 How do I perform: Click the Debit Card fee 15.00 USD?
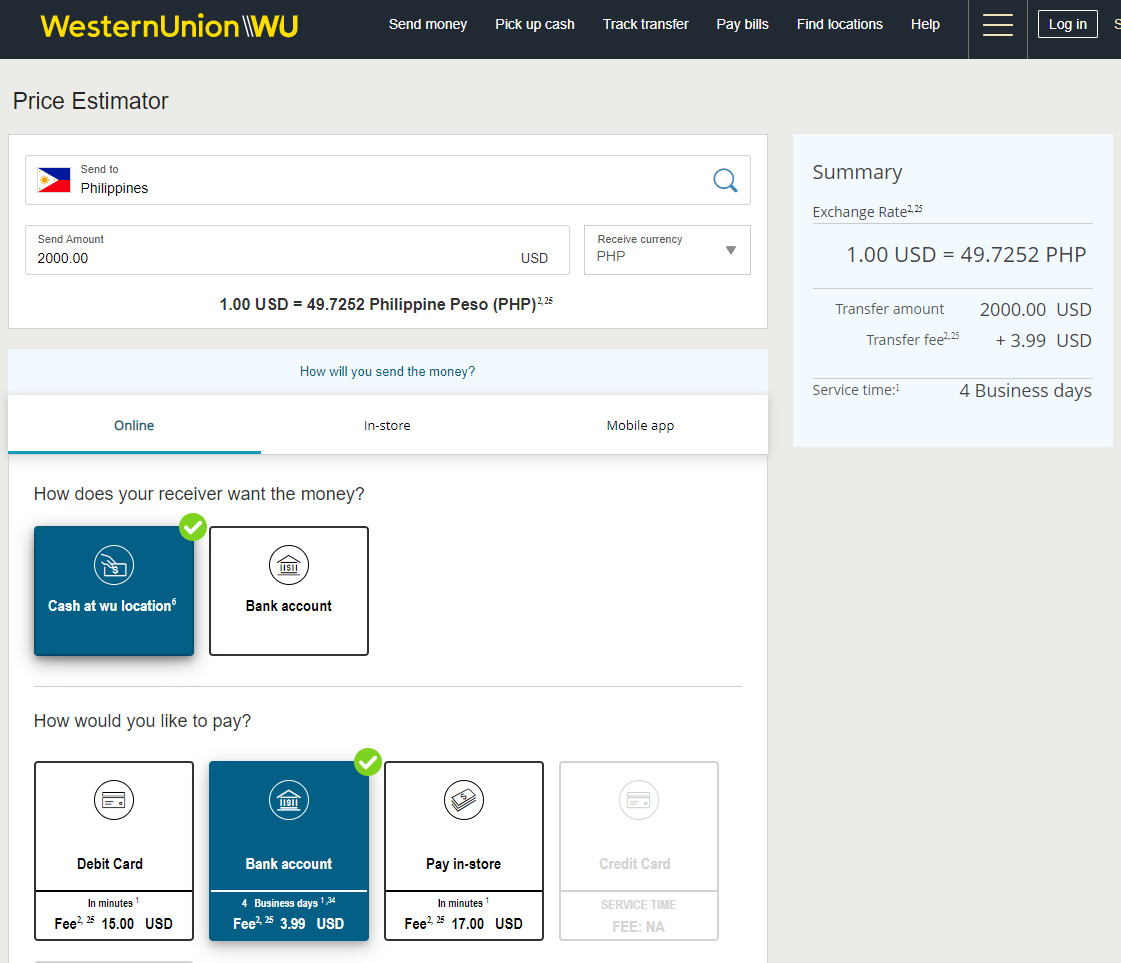click(114, 924)
